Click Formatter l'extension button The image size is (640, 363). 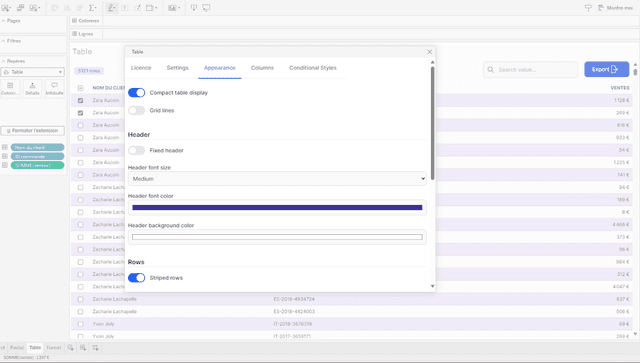pos(33,131)
